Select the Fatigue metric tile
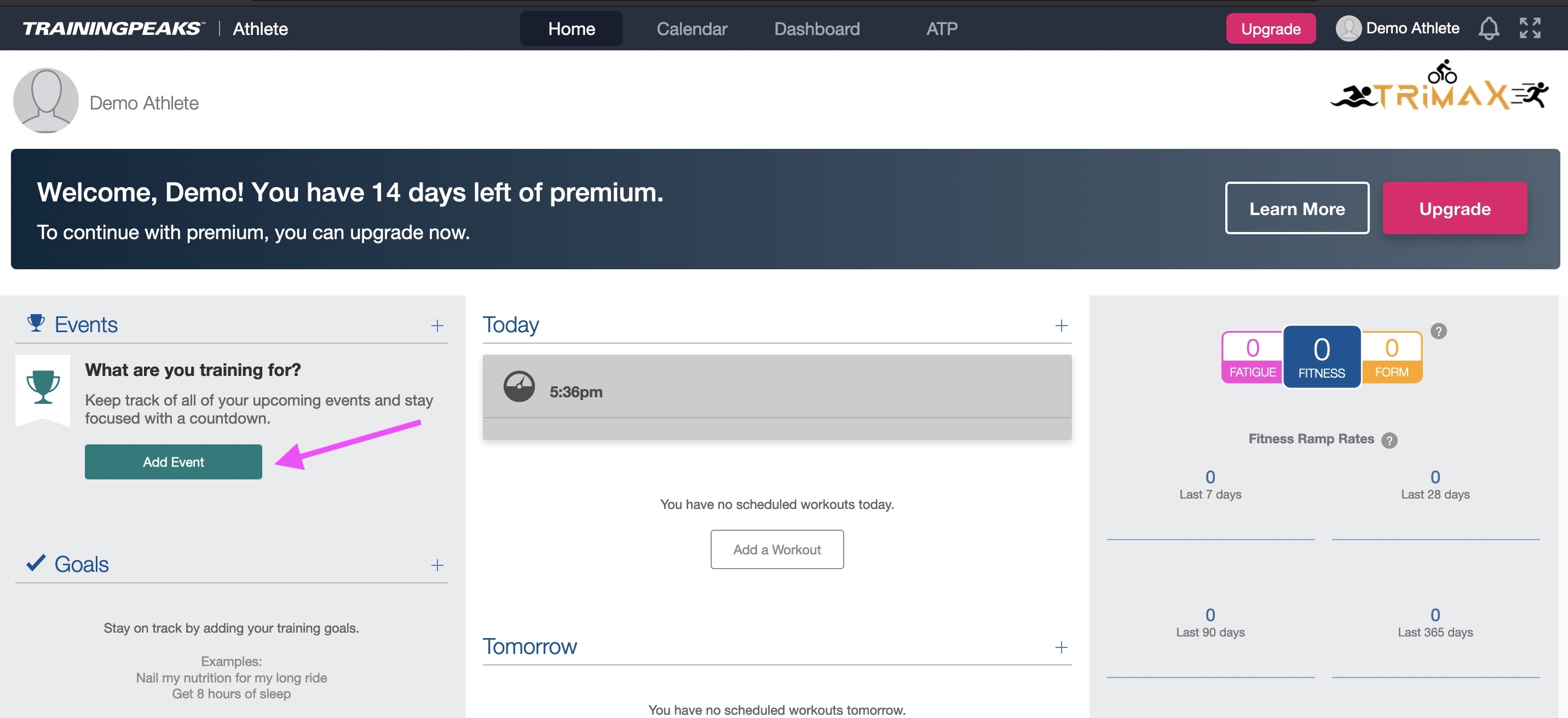The height and width of the screenshot is (718, 1568). [1252, 357]
